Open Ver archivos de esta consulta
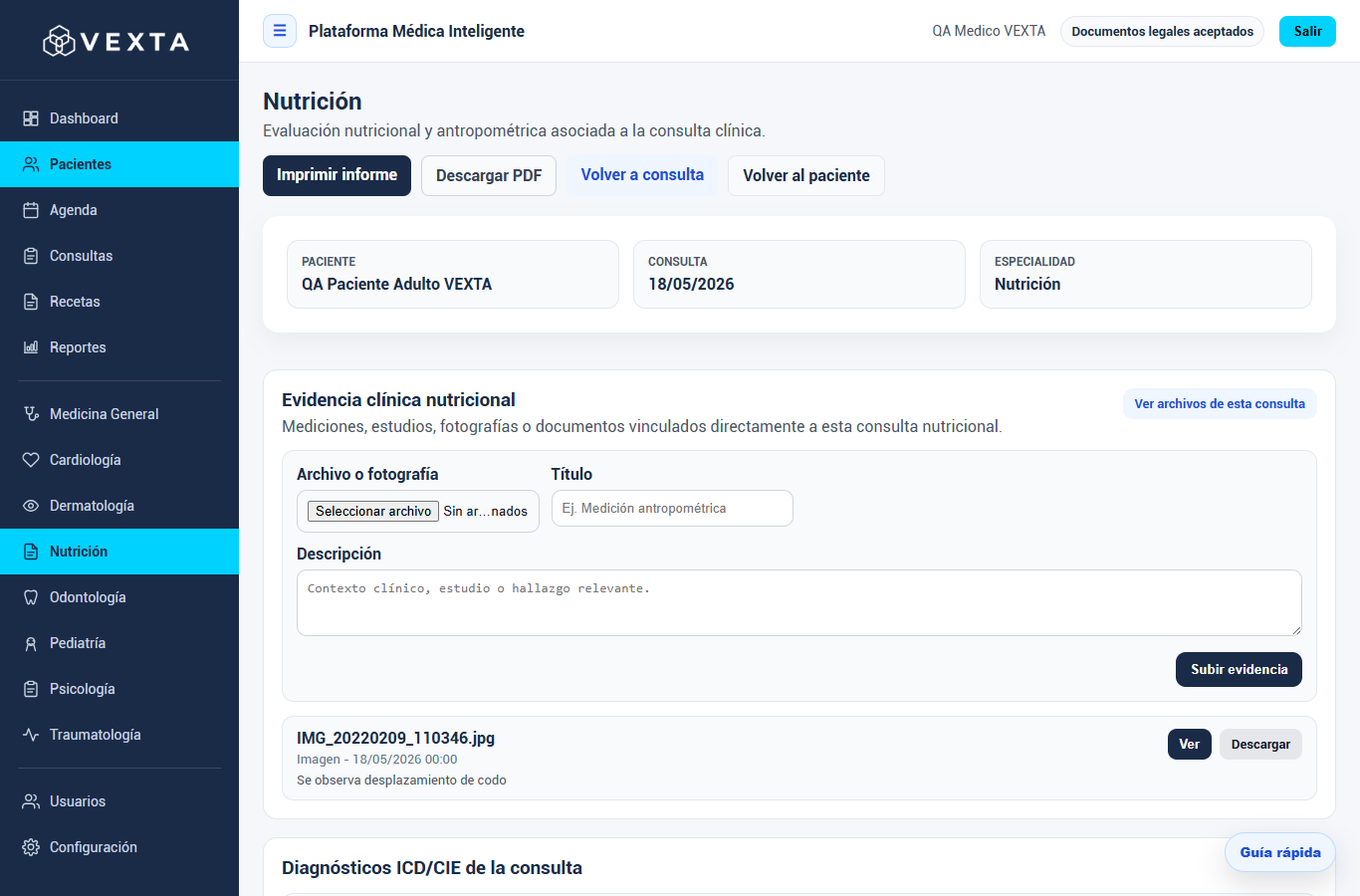Screen dimensions: 1360x896 pos(1220,403)
